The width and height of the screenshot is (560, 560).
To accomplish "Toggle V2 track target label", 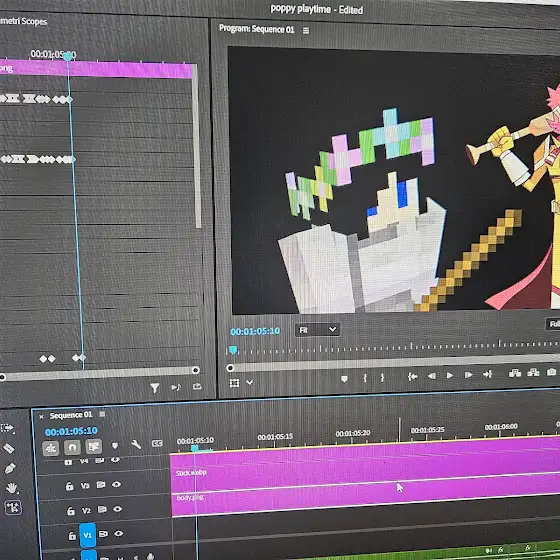I will pyautogui.click(x=86, y=510).
